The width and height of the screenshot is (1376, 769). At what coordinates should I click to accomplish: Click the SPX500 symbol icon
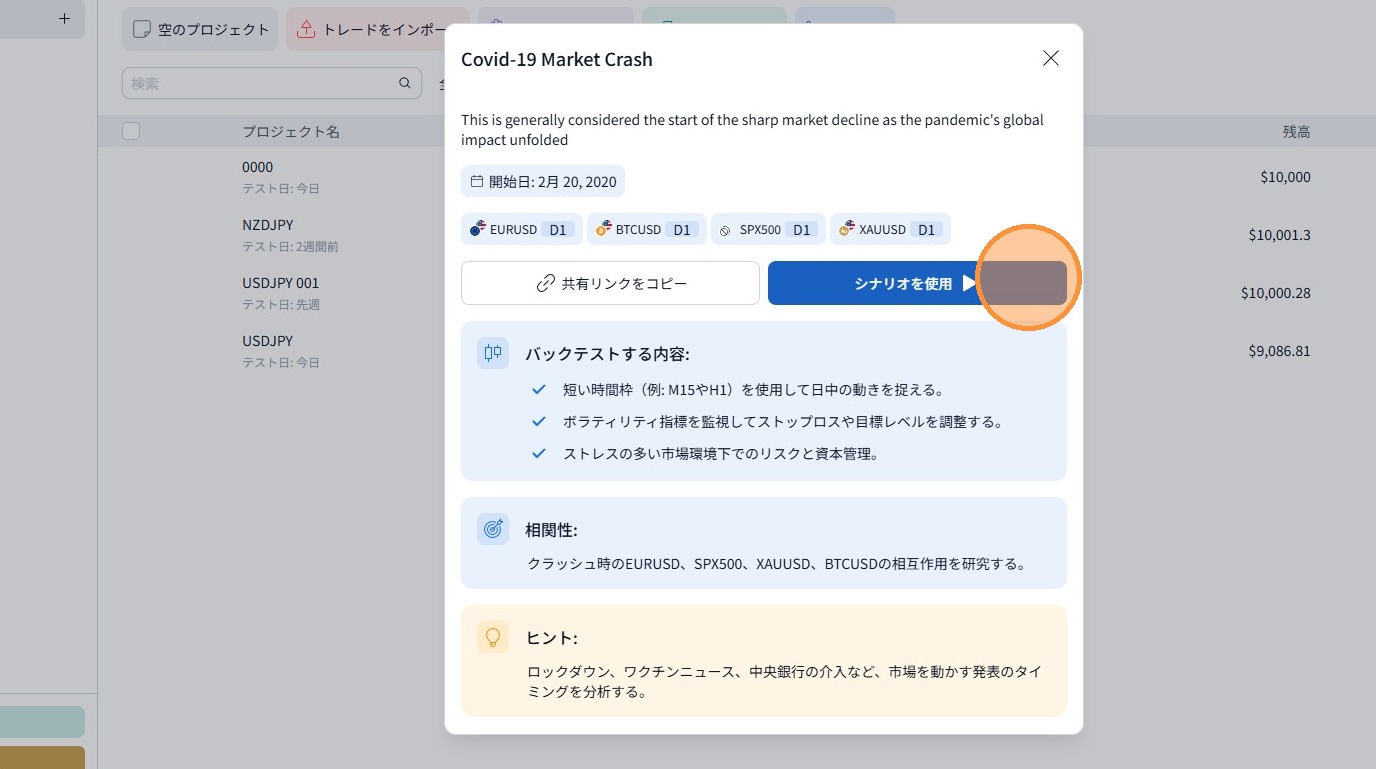point(726,230)
